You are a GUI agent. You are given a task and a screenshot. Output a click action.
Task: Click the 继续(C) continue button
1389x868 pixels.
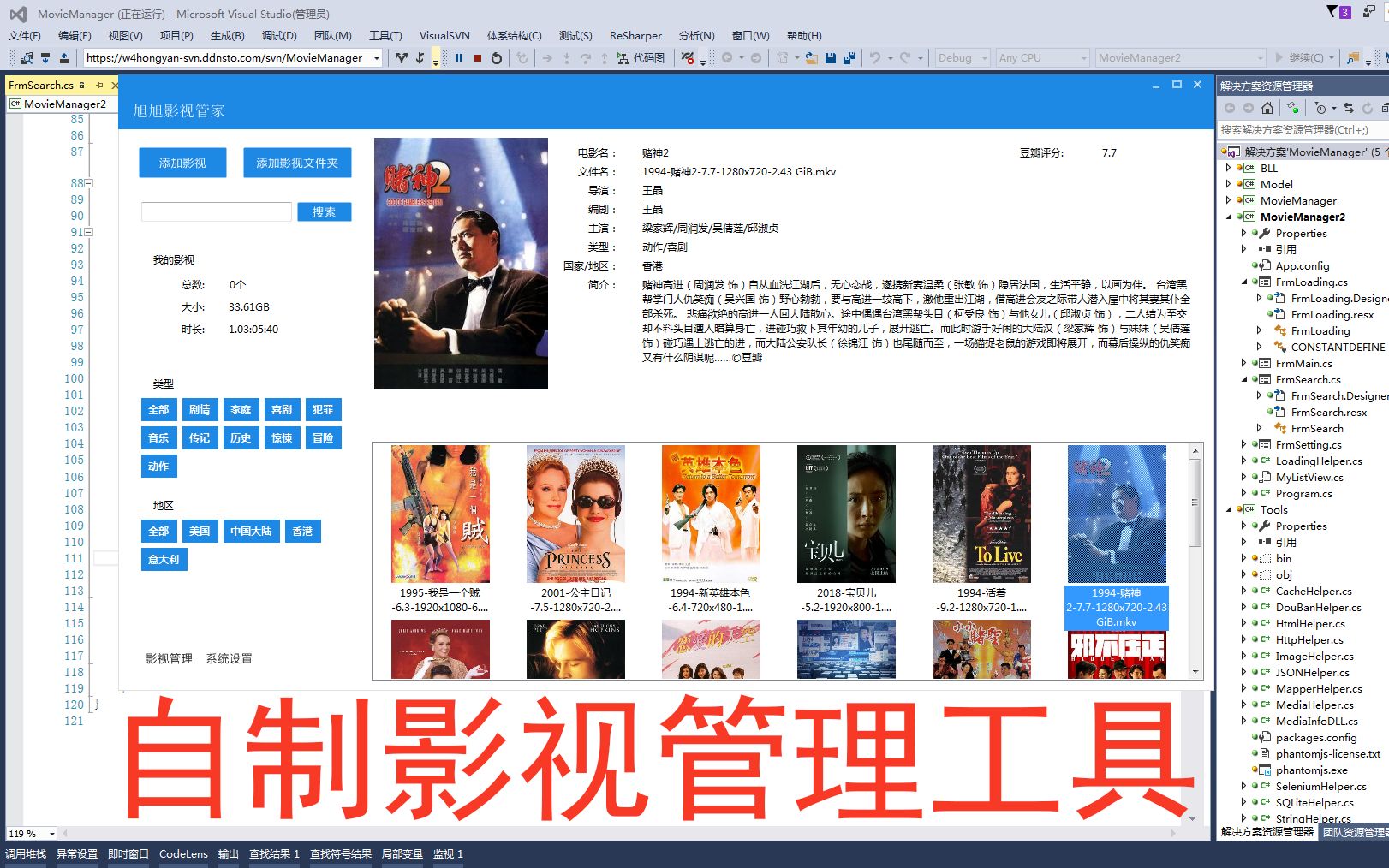tap(1300, 58)
